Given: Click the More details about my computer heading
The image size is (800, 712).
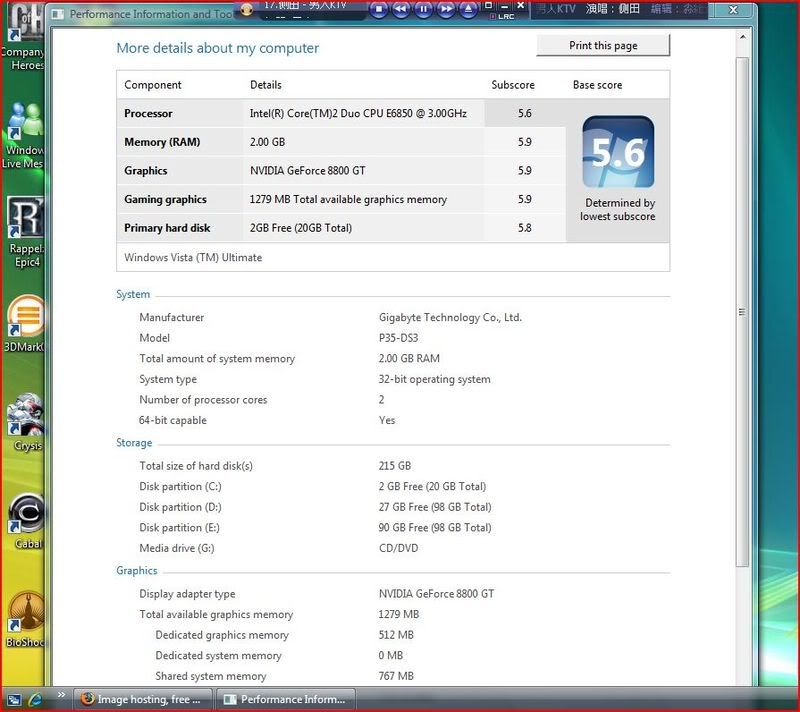Looking at the screenshot, I should pos(217,48).
